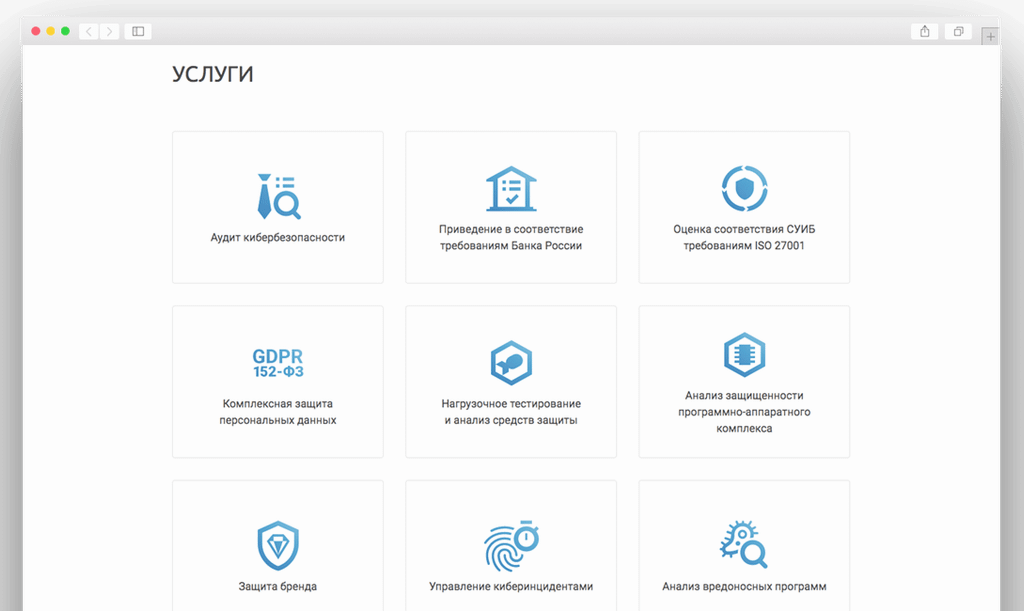Maximize the window with the green button
Image resolution: width=1024 pixels, height=611 pixels.
click(65, 31)
